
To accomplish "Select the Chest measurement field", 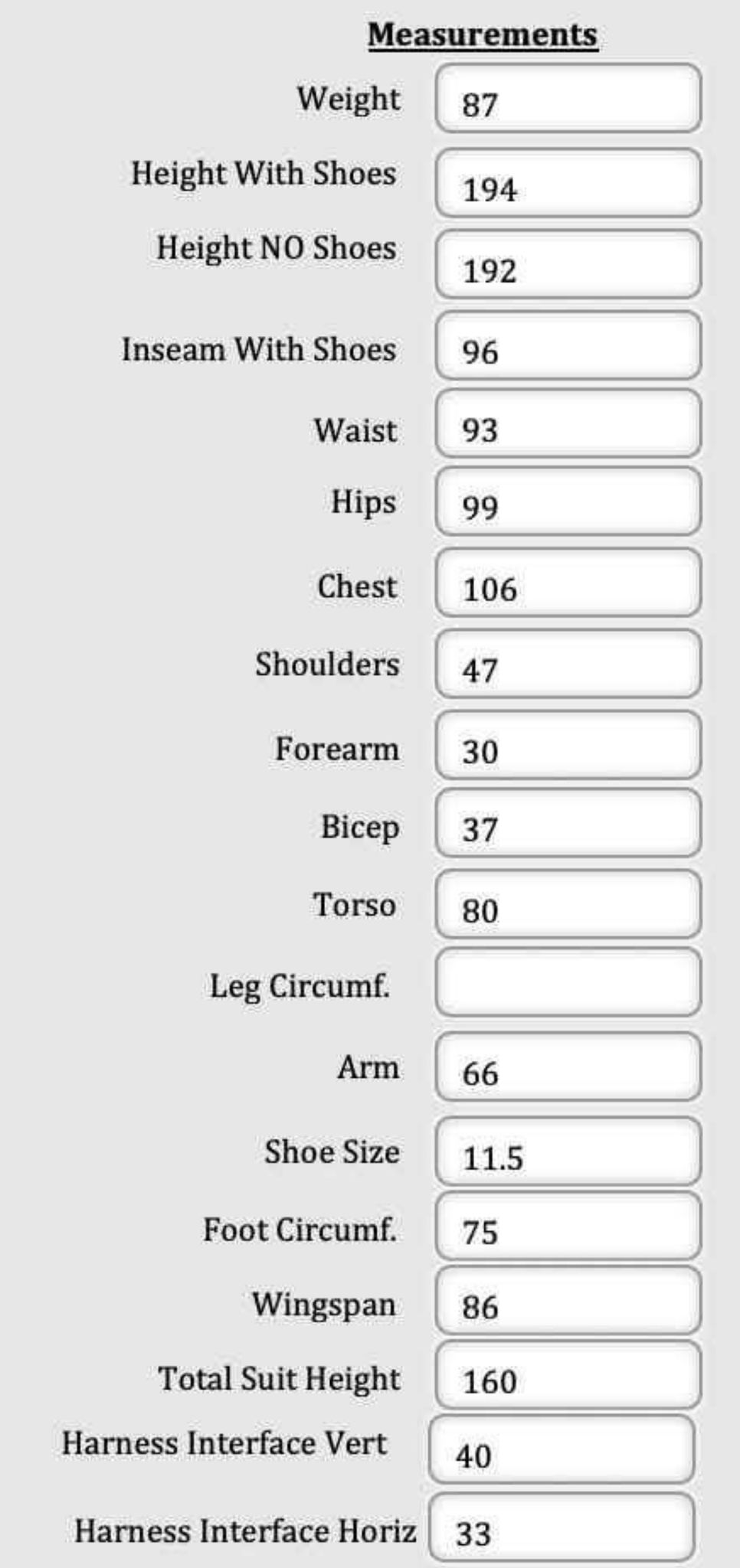I will (568, 583).
